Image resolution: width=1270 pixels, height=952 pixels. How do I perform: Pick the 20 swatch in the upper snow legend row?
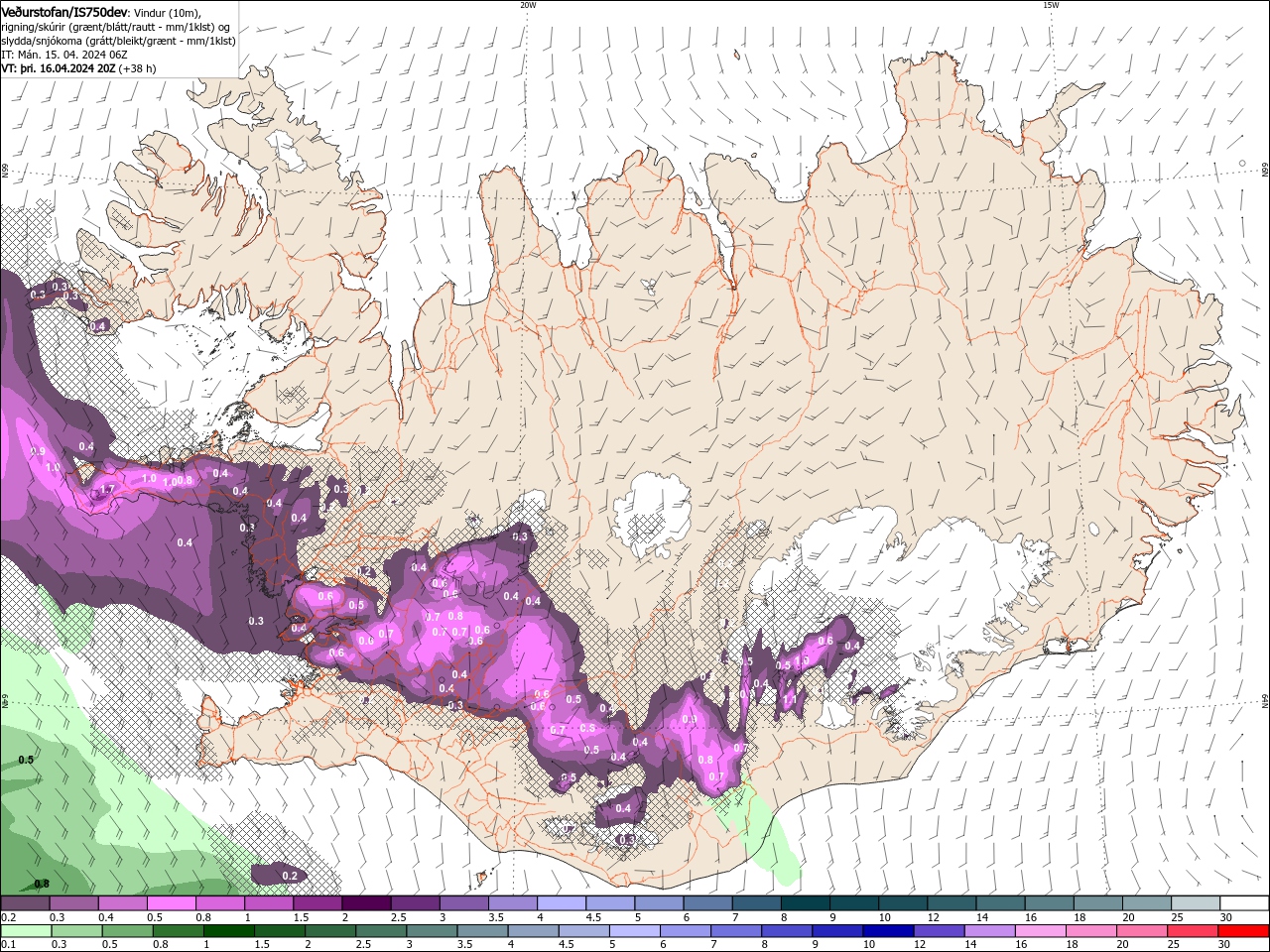point(1146,903)
